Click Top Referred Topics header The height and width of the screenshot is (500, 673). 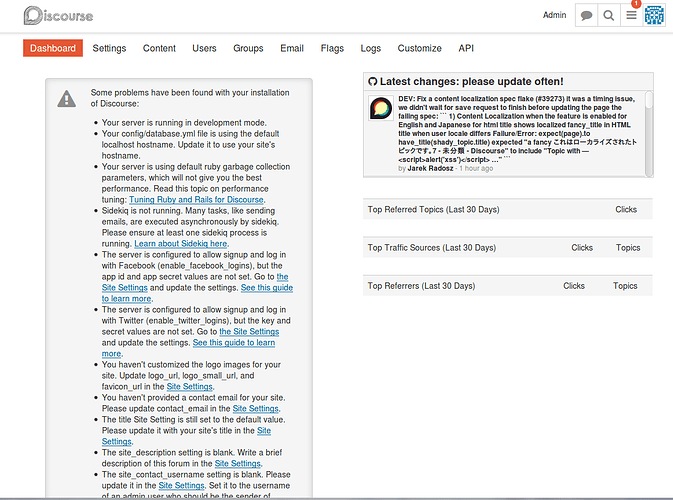click(x=434, y=209)
